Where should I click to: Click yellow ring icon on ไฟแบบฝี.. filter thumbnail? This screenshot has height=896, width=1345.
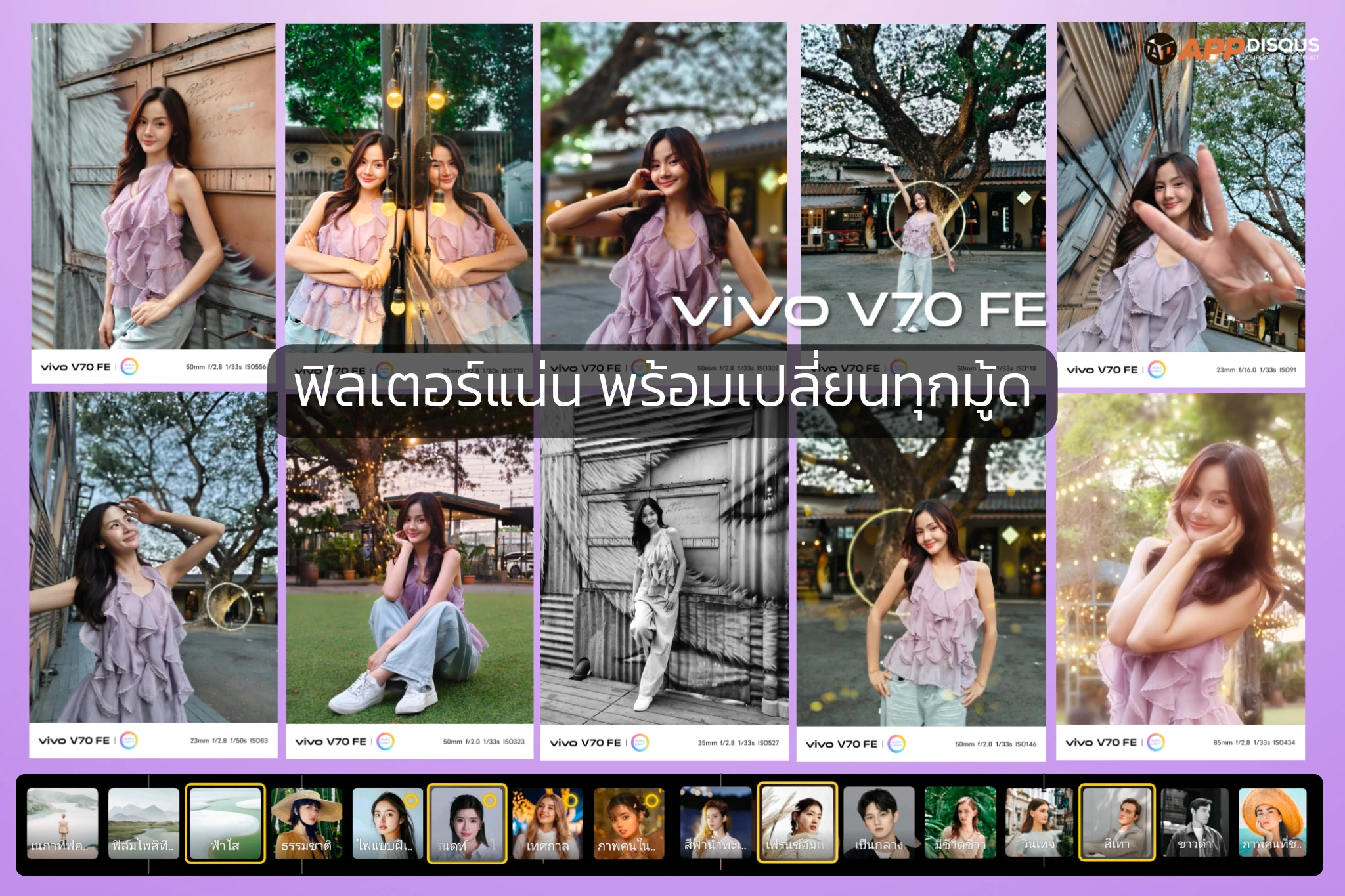(x=410, y=800)
